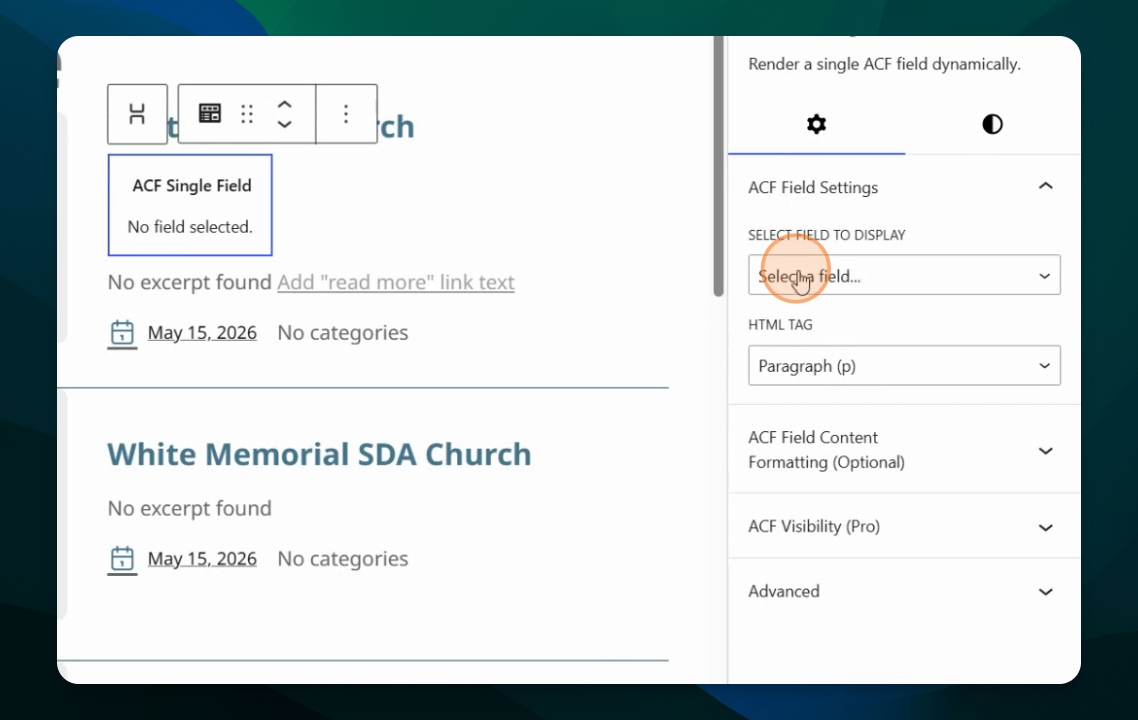Viewport: 1138px width, 720px height.
Task: Switch to the Styles half-circle tab
Action: coord(992,124)
